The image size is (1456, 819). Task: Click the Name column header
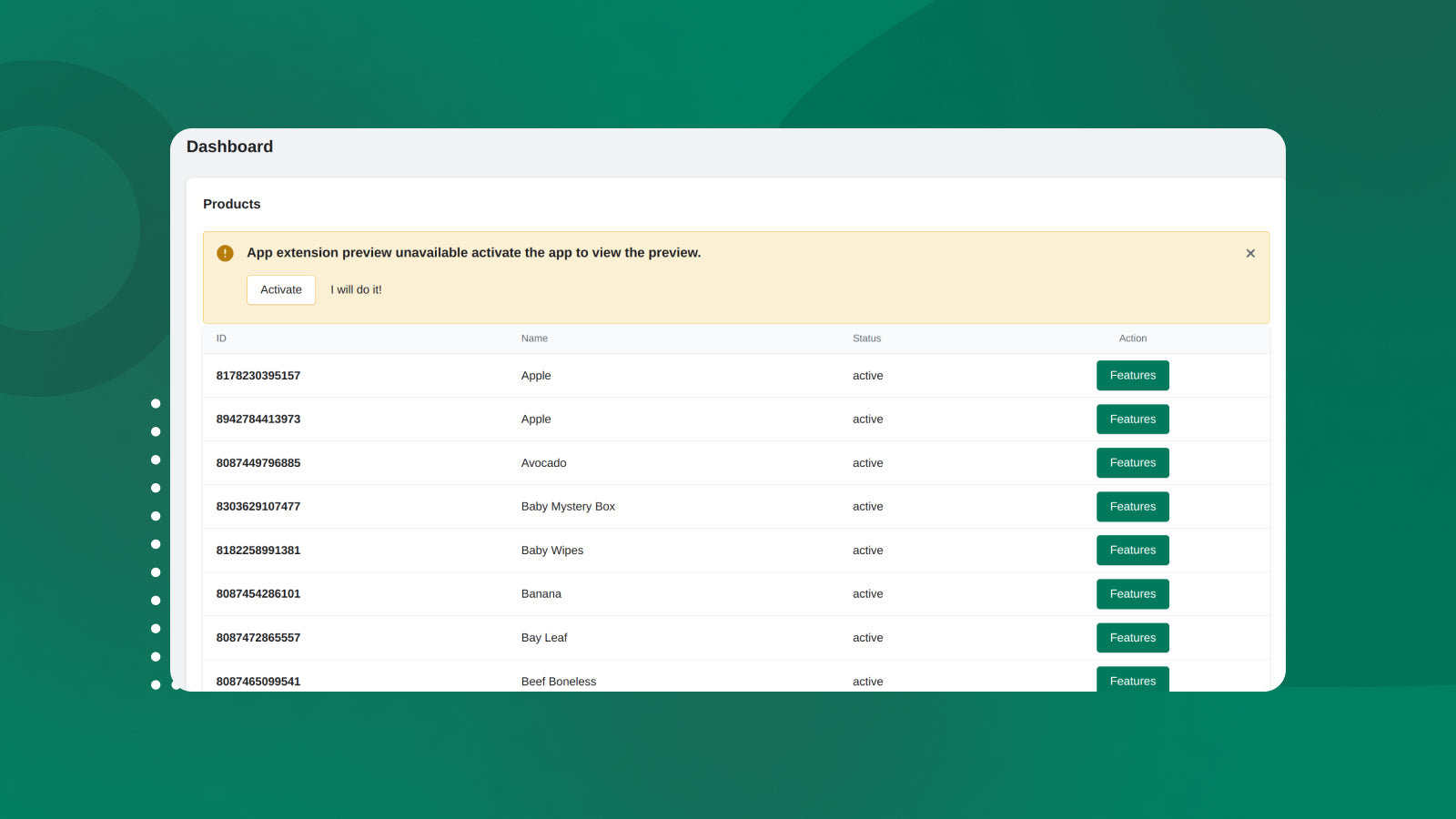click(534, 339)
